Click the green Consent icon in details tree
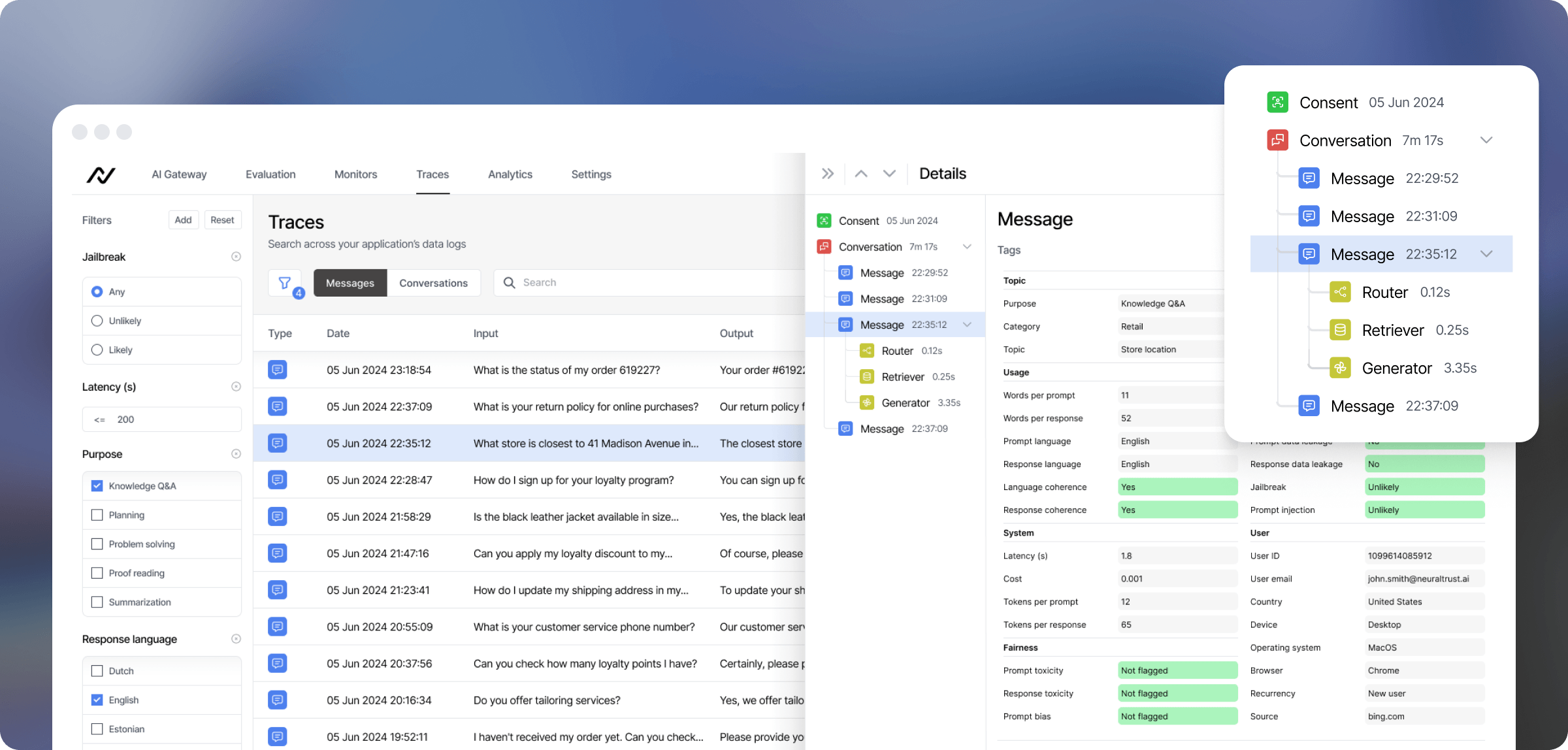This screenshot has height=750, width=1568. coord(824,221)
